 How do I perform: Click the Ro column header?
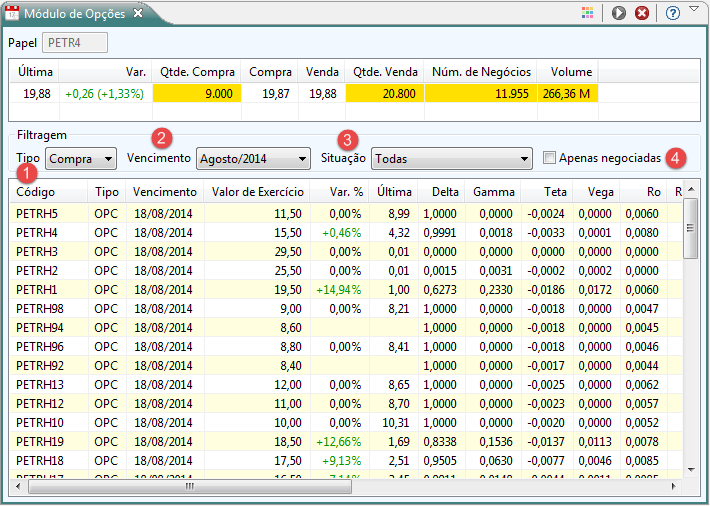coord(643,192)
